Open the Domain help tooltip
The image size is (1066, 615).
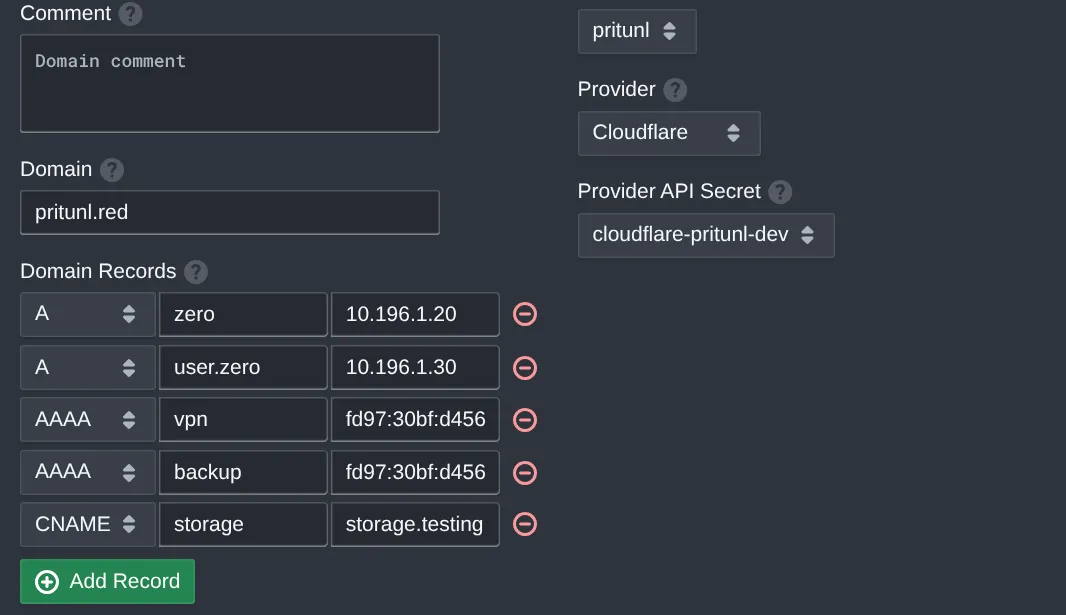pos(110,170)
